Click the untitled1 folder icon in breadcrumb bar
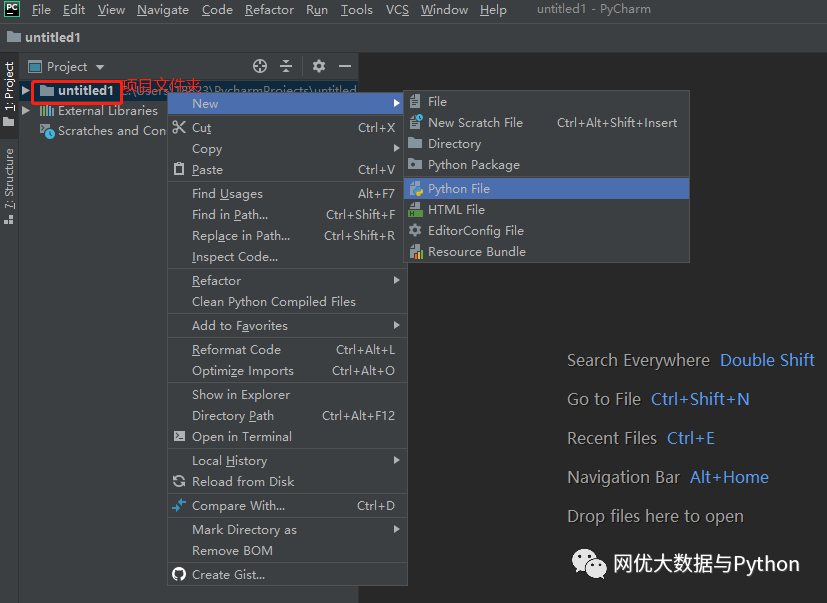The width and height of the screenshot is (827, 603). tap(14, 37)
